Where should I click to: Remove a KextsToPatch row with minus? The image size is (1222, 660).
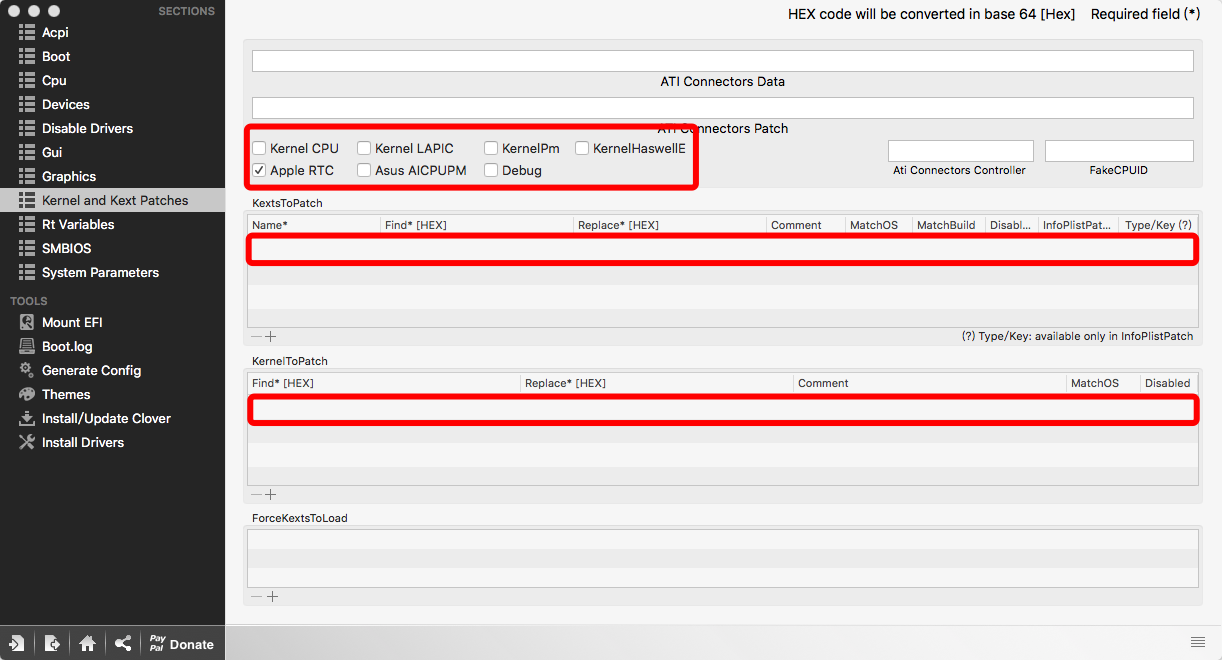click(257, 337)
